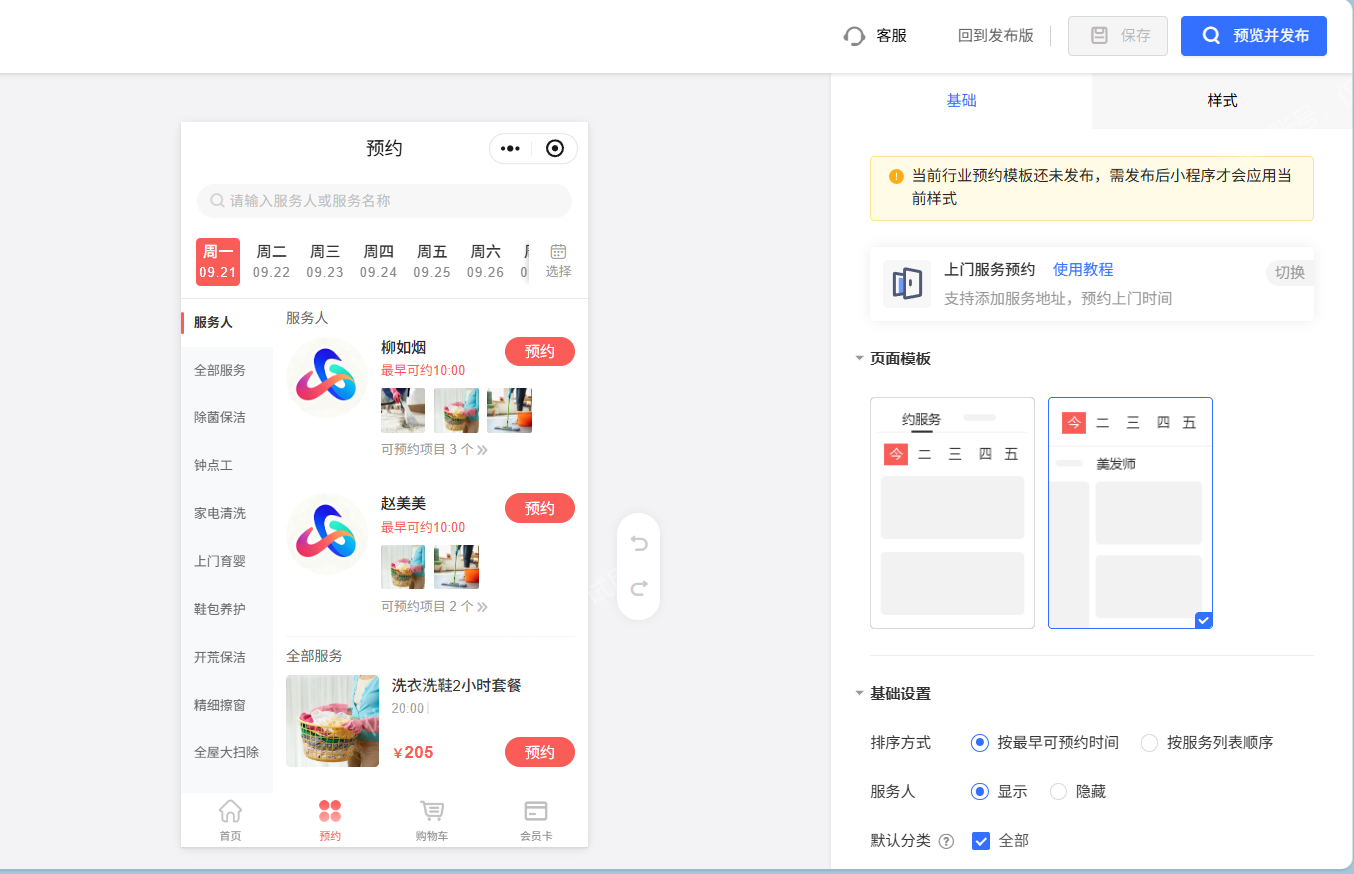Switch to the 基础 tab
This screenshot has width=1354, height=874.
click(961, 101)
